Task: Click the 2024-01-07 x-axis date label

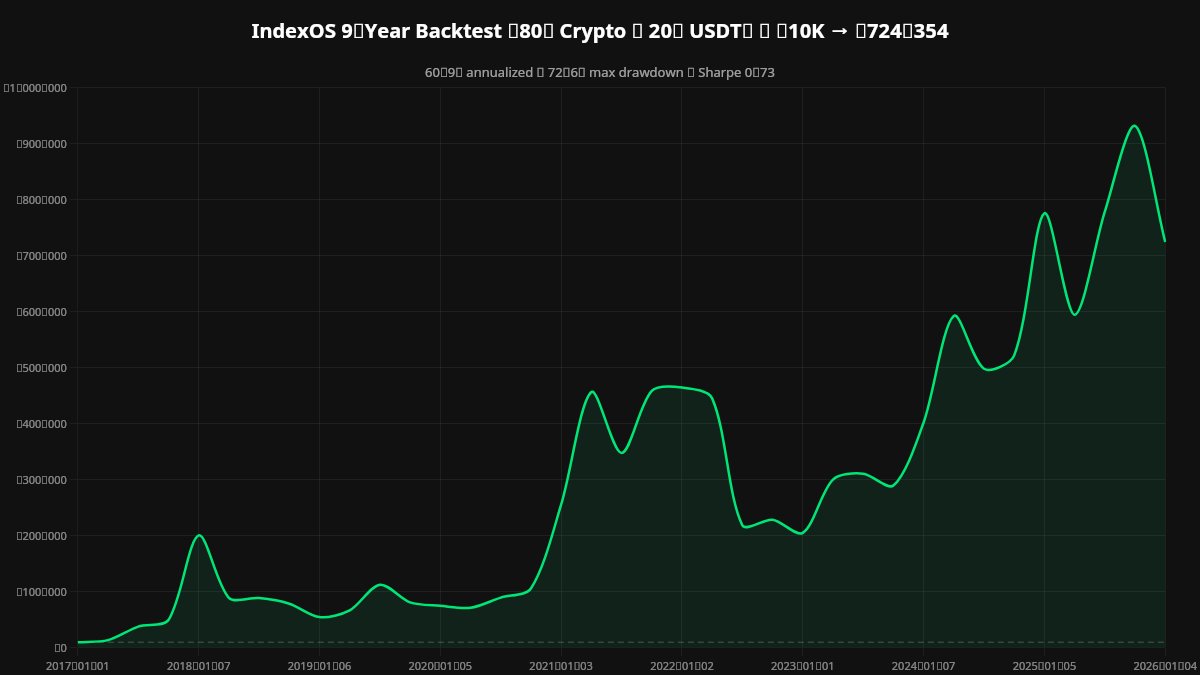Action: tap(923, 665)
